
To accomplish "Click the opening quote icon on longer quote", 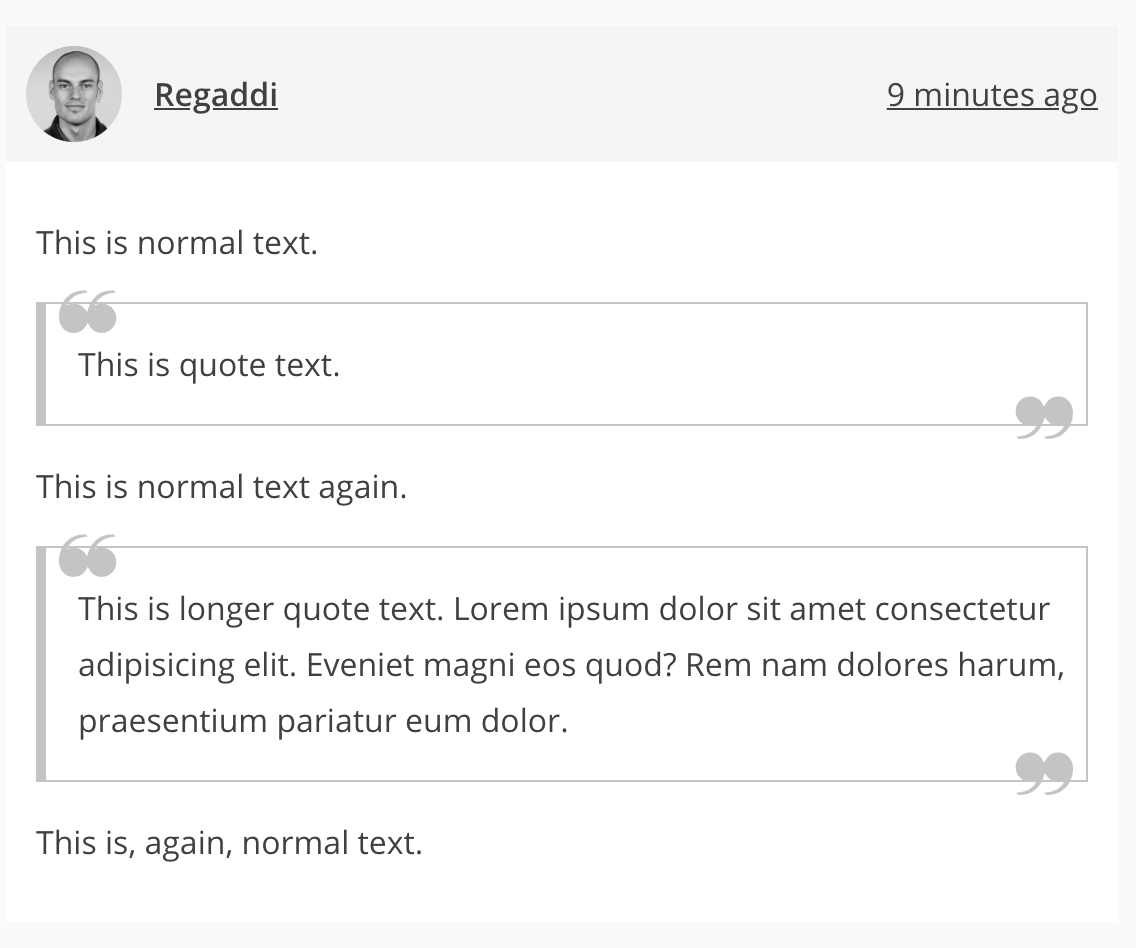I will (x=88, y=556).
